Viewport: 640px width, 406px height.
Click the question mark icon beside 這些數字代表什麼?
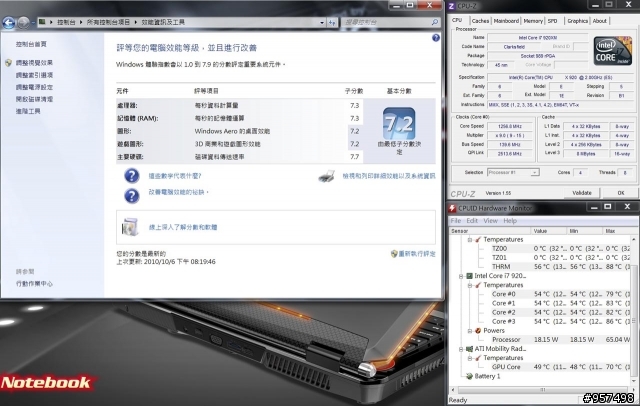click(132, 176)
